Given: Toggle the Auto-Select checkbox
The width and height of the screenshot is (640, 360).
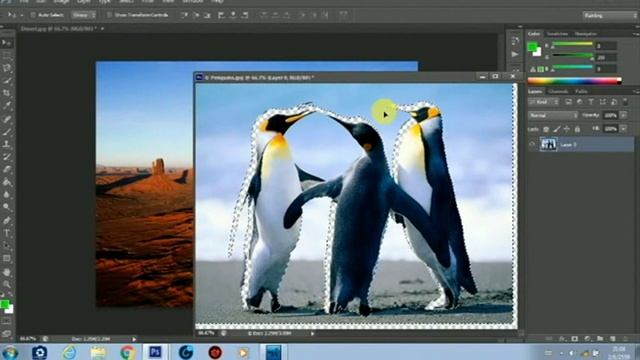Looking at the screenshot, I should pos(33,15).
